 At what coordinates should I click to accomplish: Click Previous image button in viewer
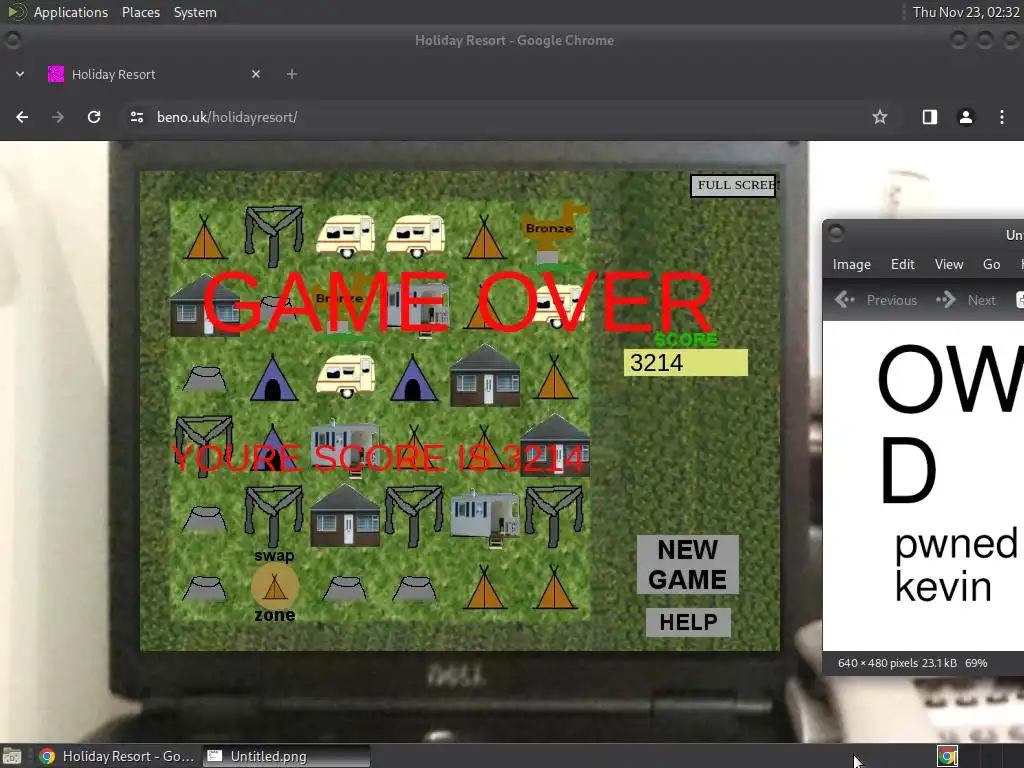click(x=876, y=300)
